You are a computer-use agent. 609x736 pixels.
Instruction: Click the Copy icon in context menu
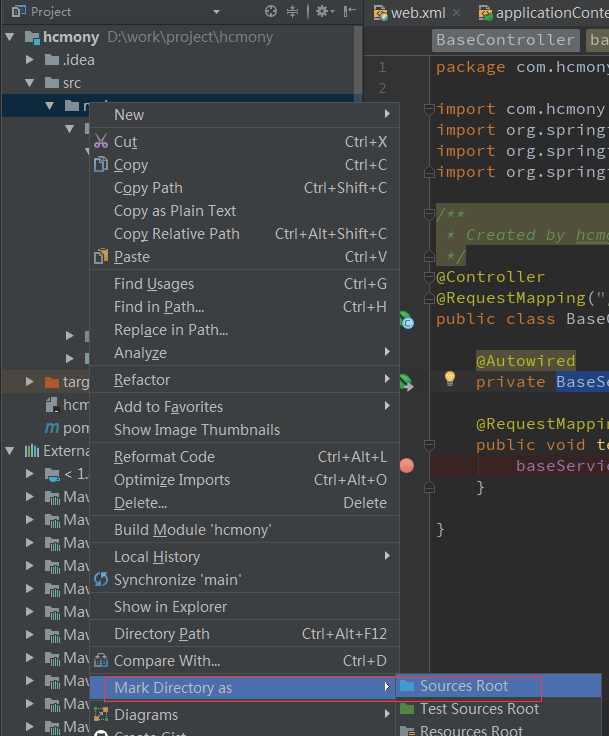coord(100,164)
